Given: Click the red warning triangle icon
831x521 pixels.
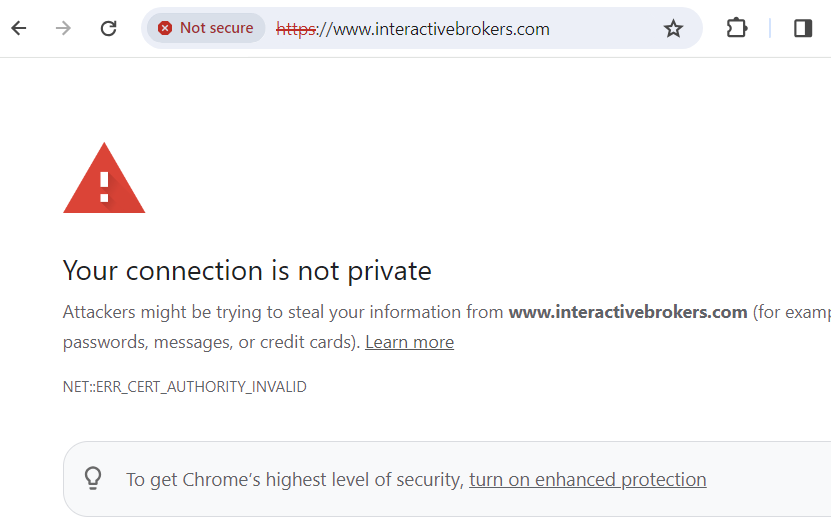Looking at the screenshot, I should [x=104, y=179].
